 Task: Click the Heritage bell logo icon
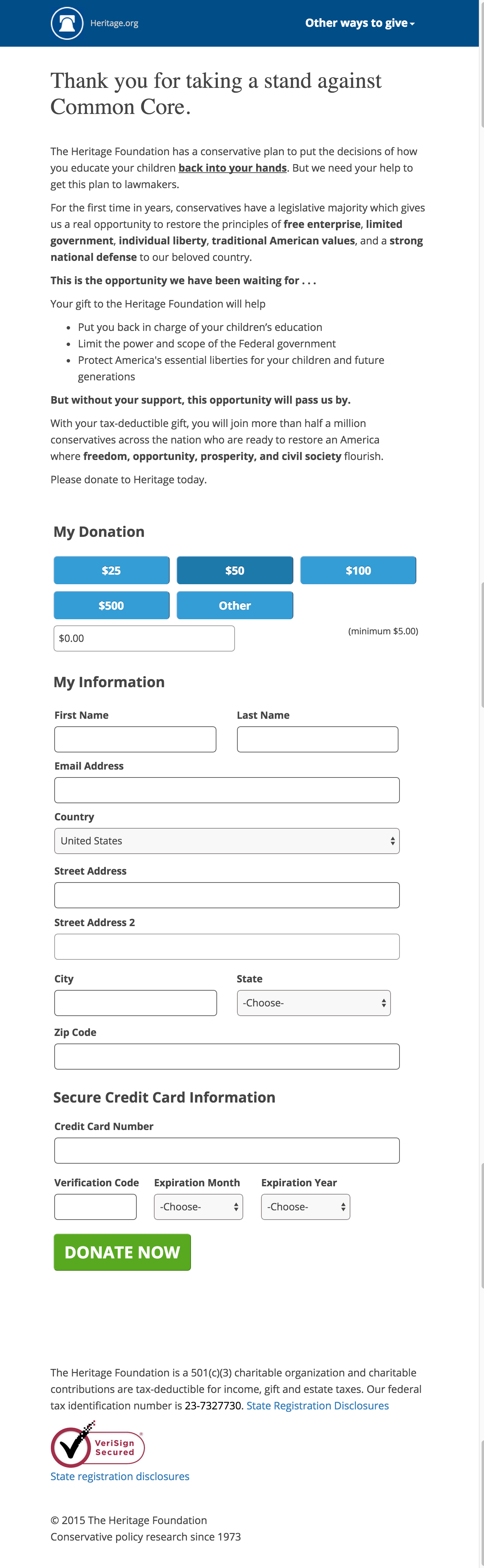pyautogui.click(x=67, y=23)
